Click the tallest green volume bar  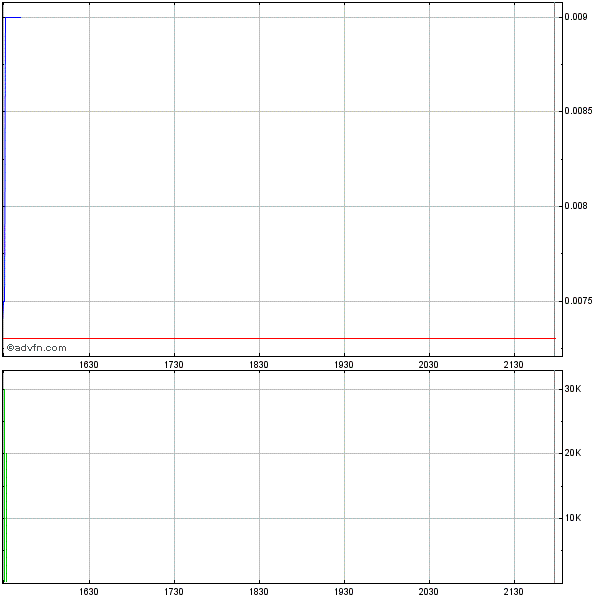(4, 485)
